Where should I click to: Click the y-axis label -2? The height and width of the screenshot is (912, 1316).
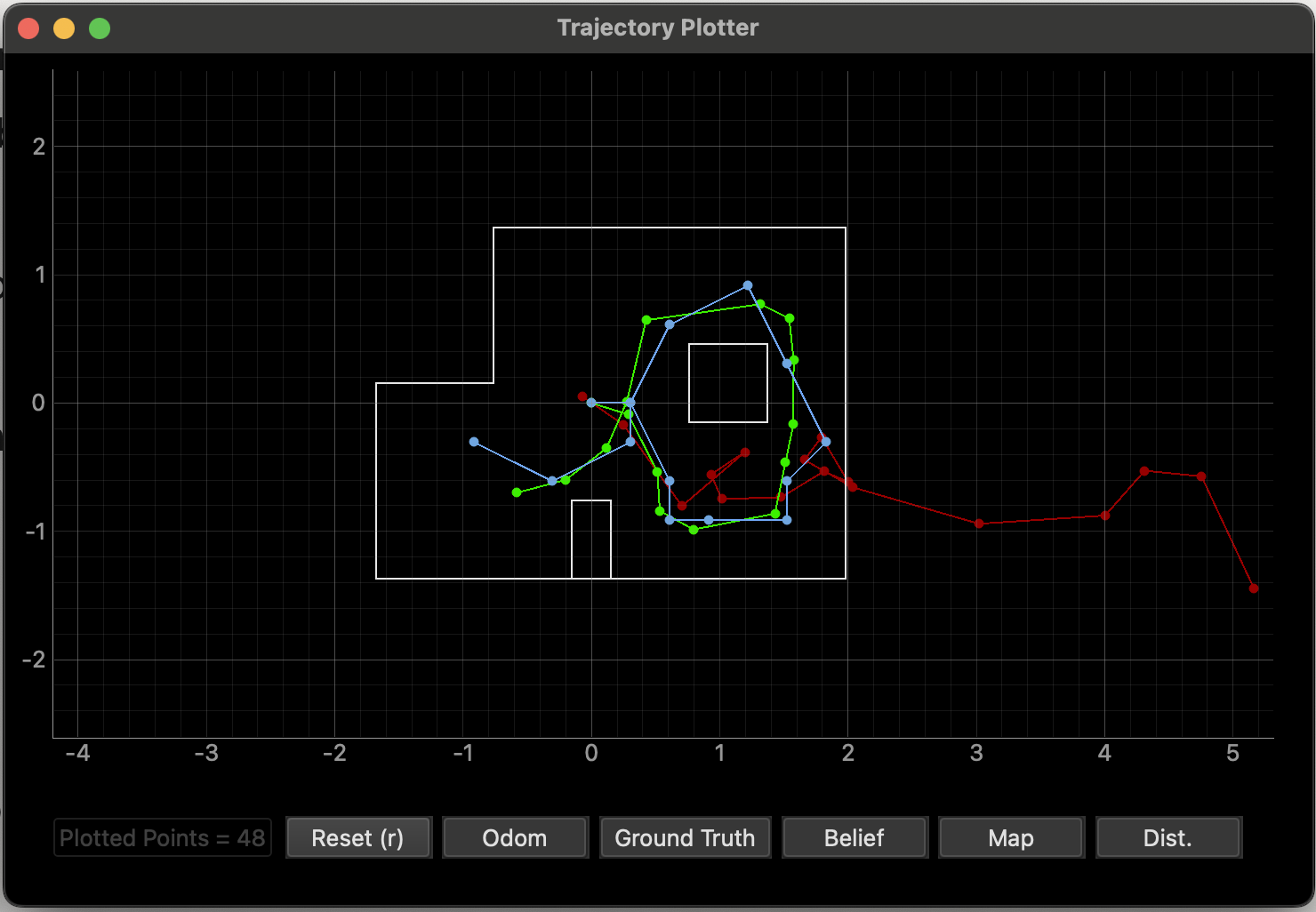click(33, 660)
